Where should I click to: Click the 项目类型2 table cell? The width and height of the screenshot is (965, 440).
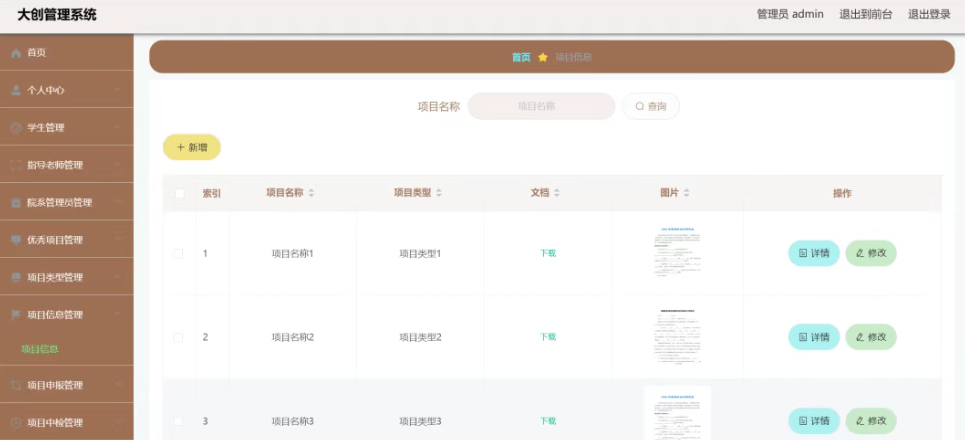[x=420, y=337]
